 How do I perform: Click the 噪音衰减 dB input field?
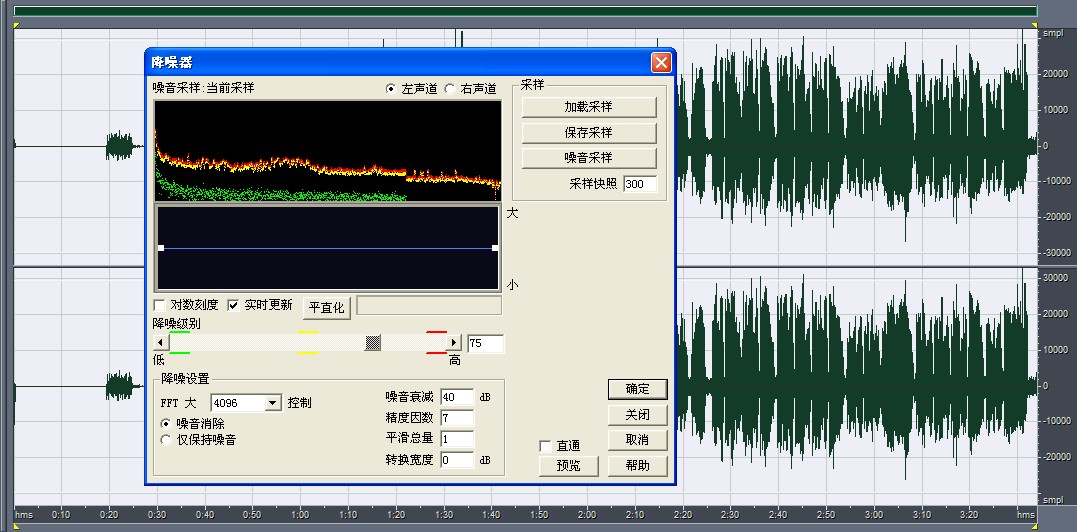(x=455, y=397)
